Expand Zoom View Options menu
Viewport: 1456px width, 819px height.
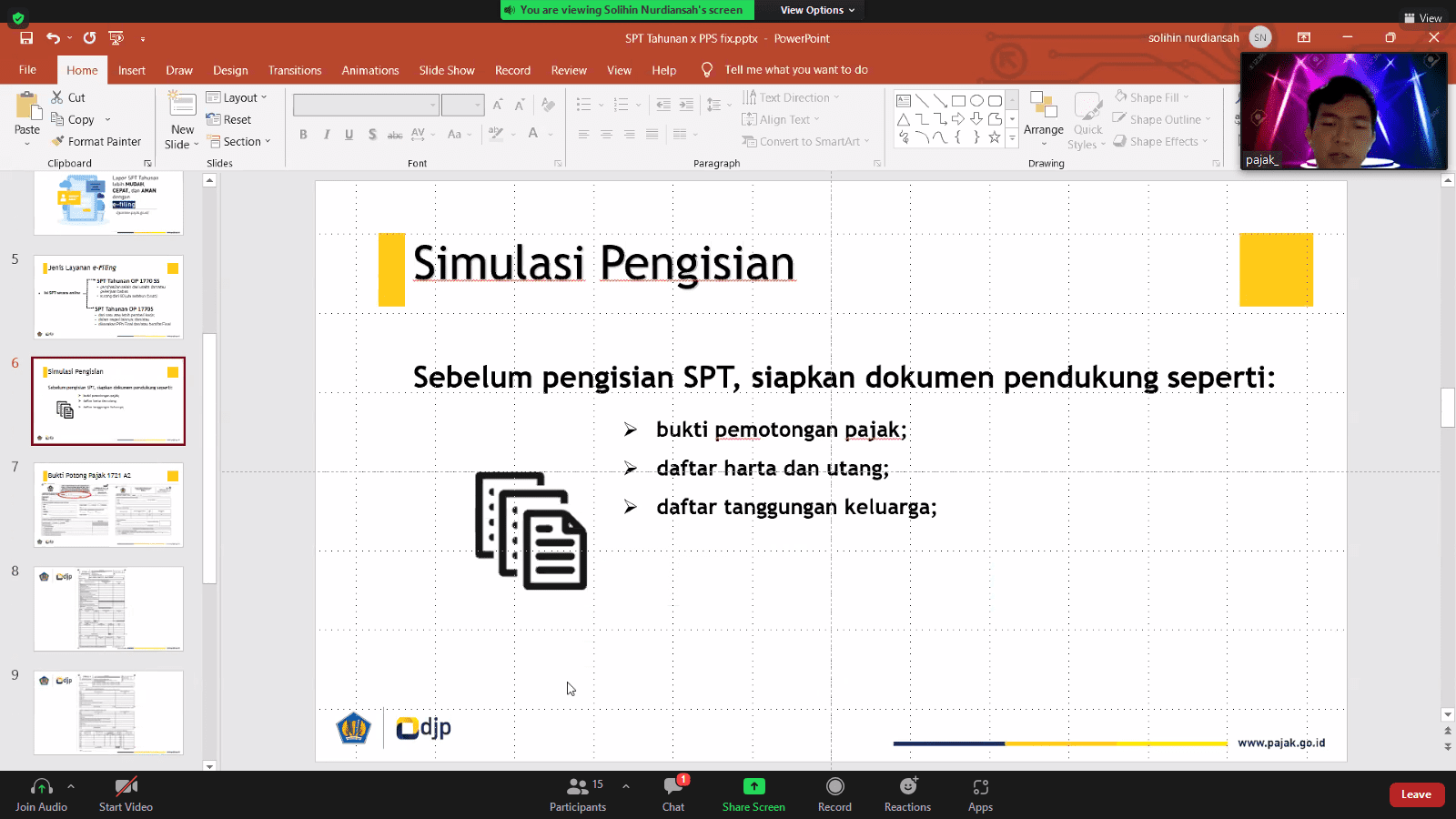(817, 10)
